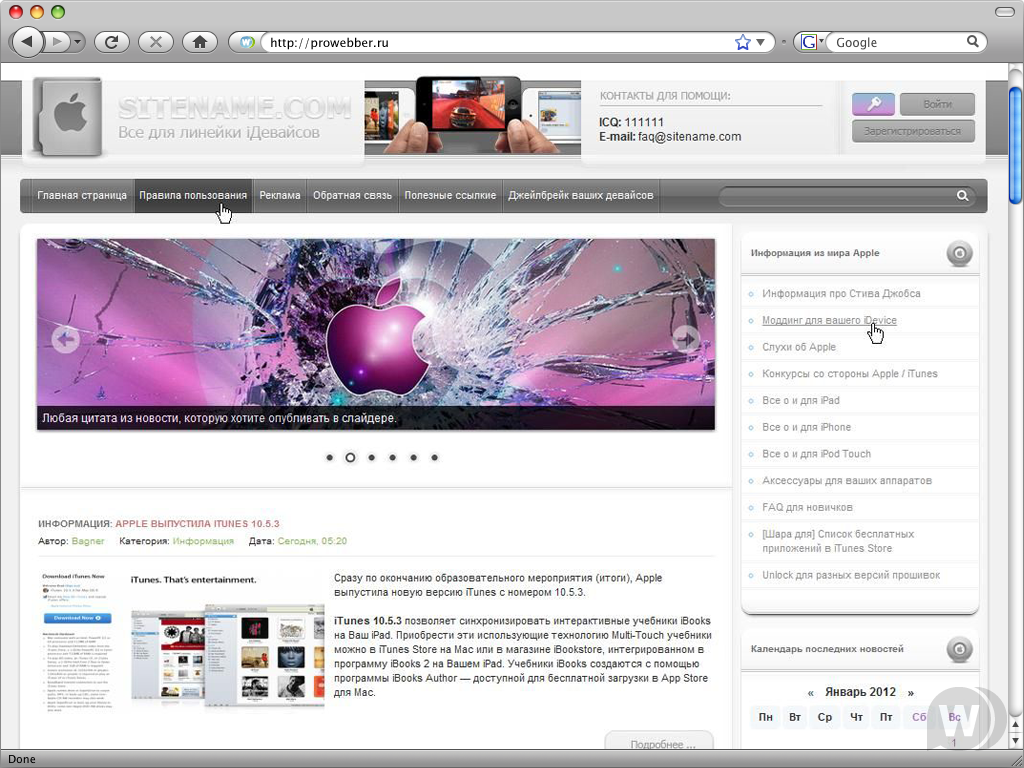Click the slider next arrow
This screenshot has height=768, width=1024.
(686, 339)
